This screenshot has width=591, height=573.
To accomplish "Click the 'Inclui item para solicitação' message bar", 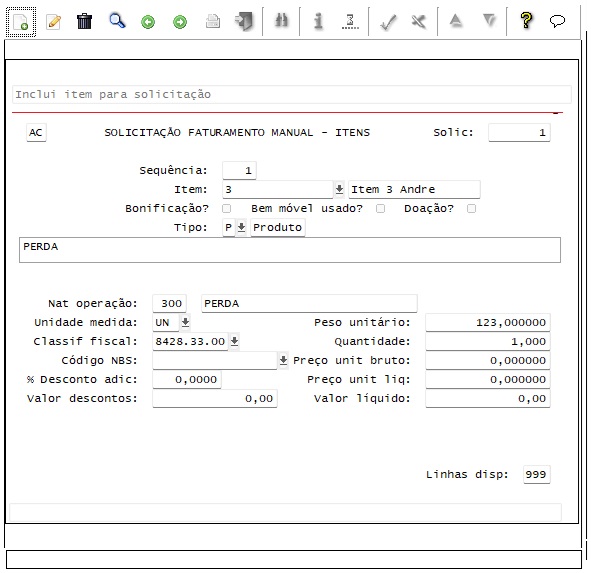I will [292, 94].
